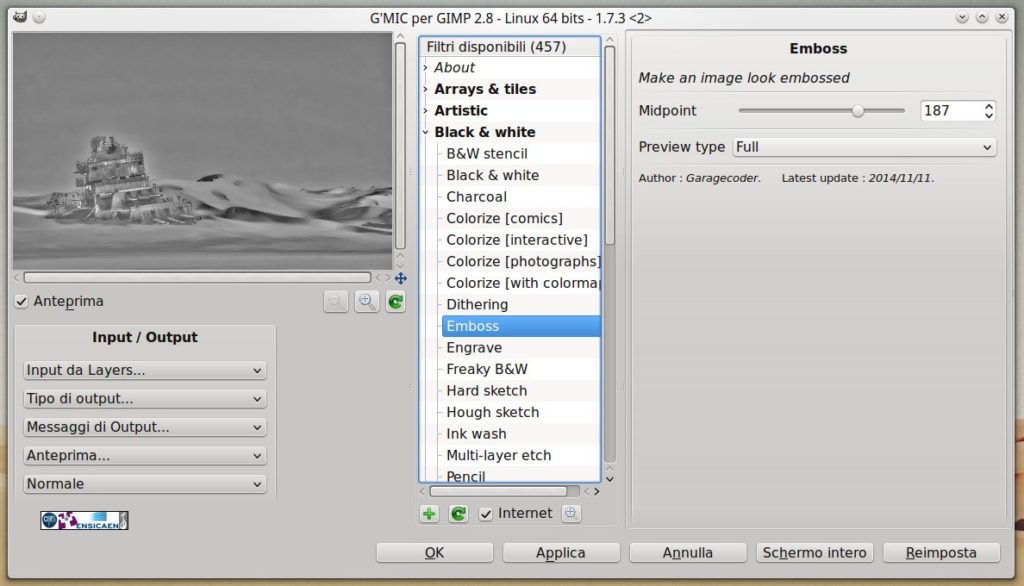Image resolution: width=1024 pixels, height=586 pixels.
Task: Open the Preview type Full dropdown
Action: point(864,147)
